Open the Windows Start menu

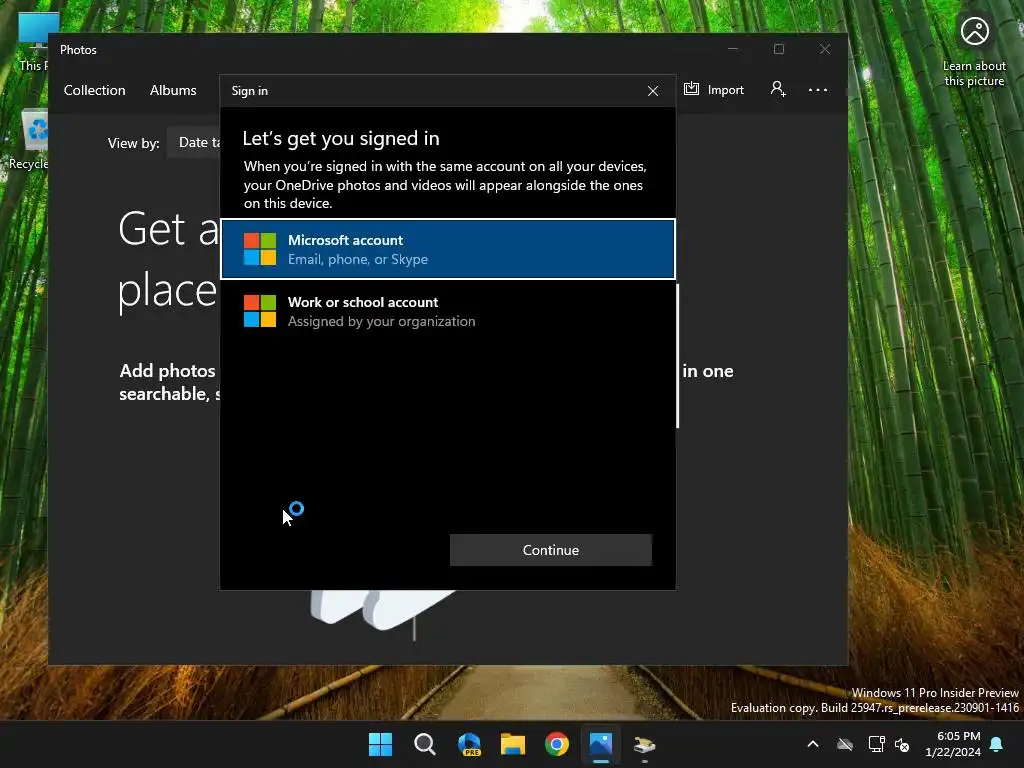click(380, 744)
